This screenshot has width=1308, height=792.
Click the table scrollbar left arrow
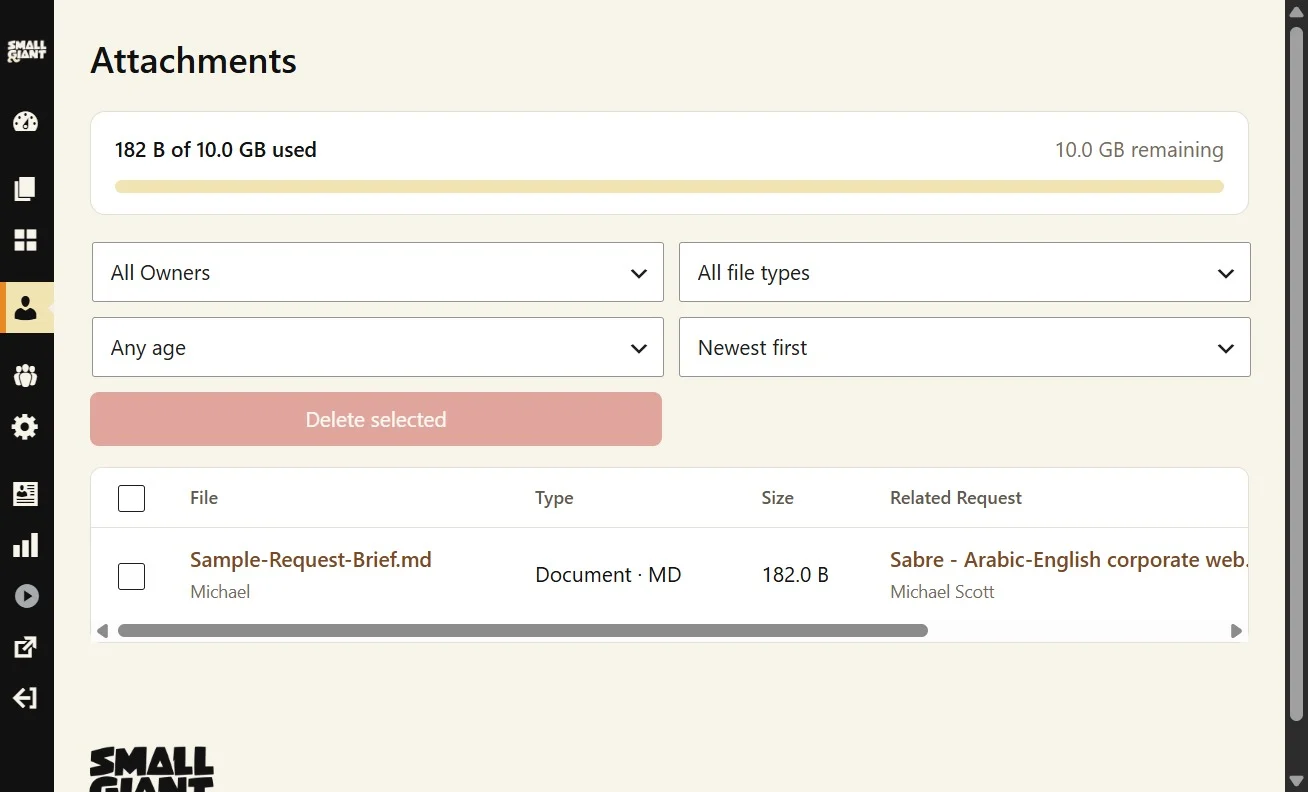tap(102, 631)
